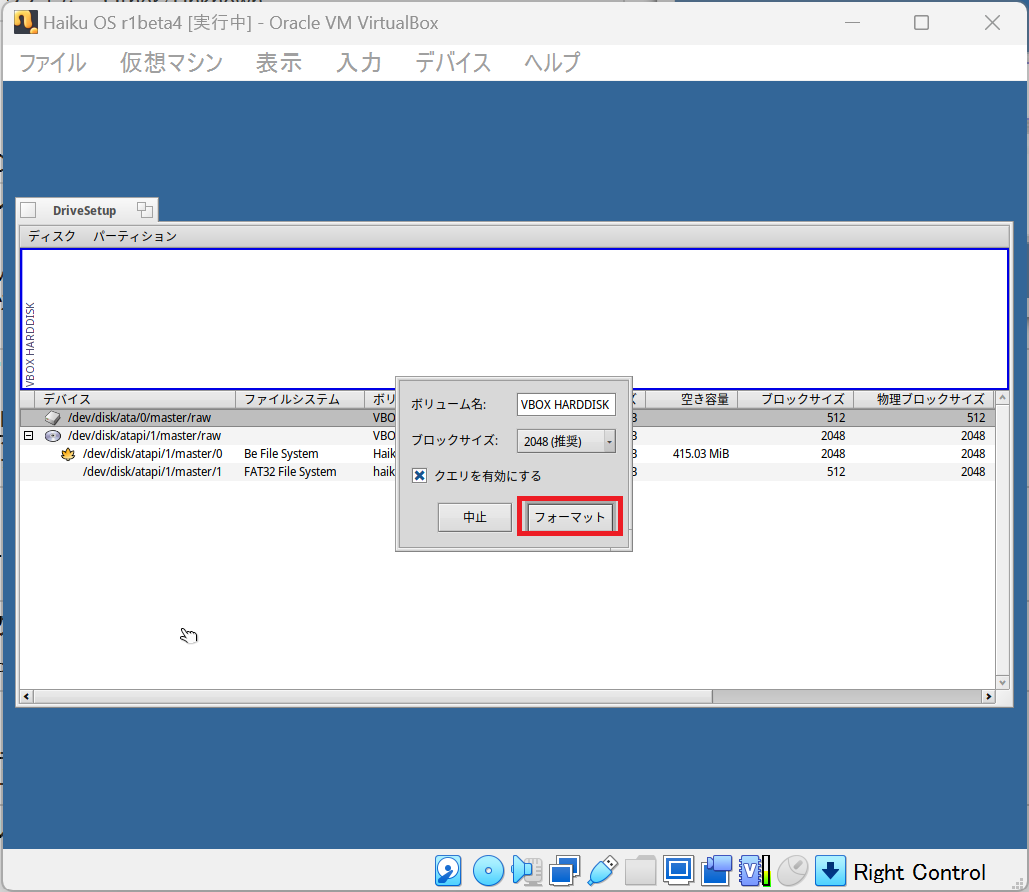Click the フォーマット button

click(570, 517)
